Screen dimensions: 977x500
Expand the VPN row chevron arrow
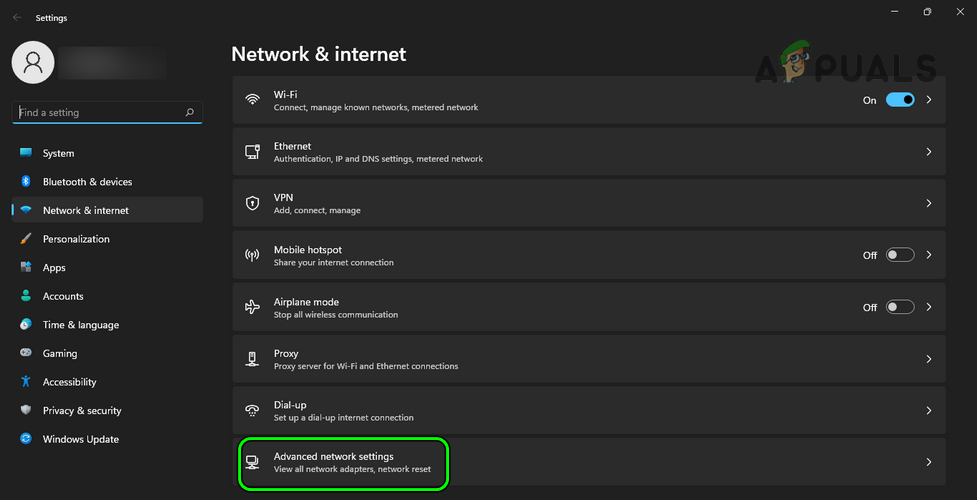click(x=929, y=204)
